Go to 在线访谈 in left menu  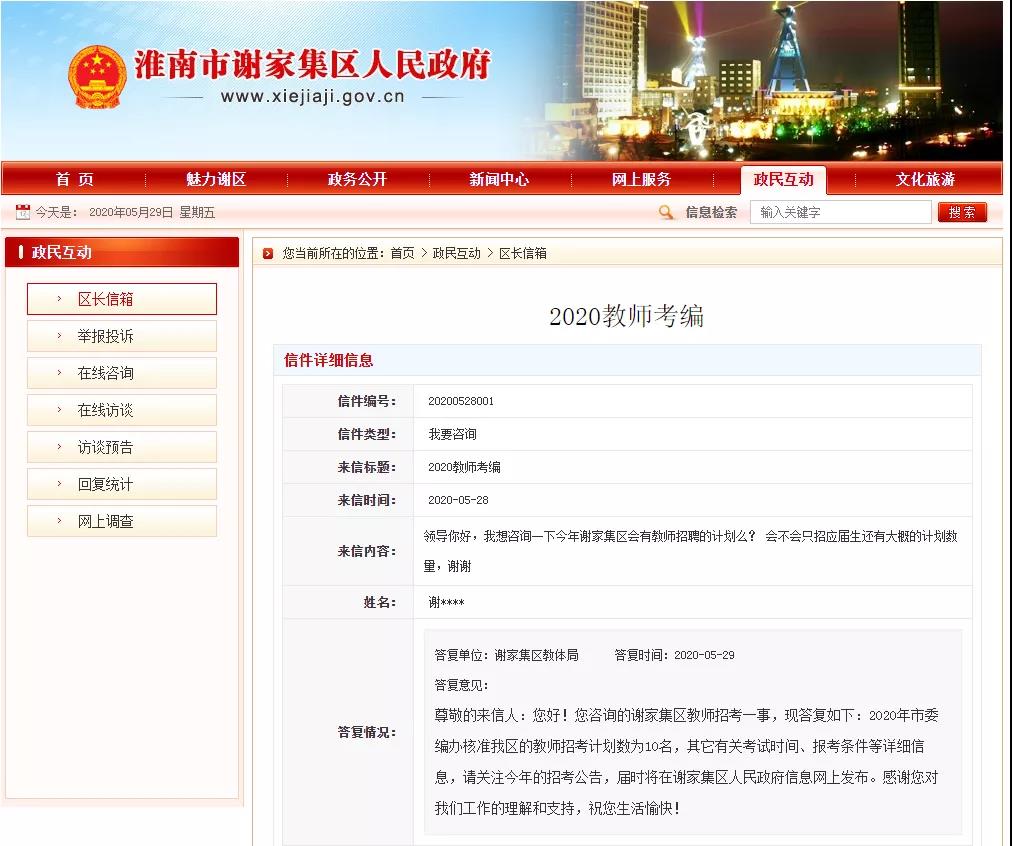[121, 410]
